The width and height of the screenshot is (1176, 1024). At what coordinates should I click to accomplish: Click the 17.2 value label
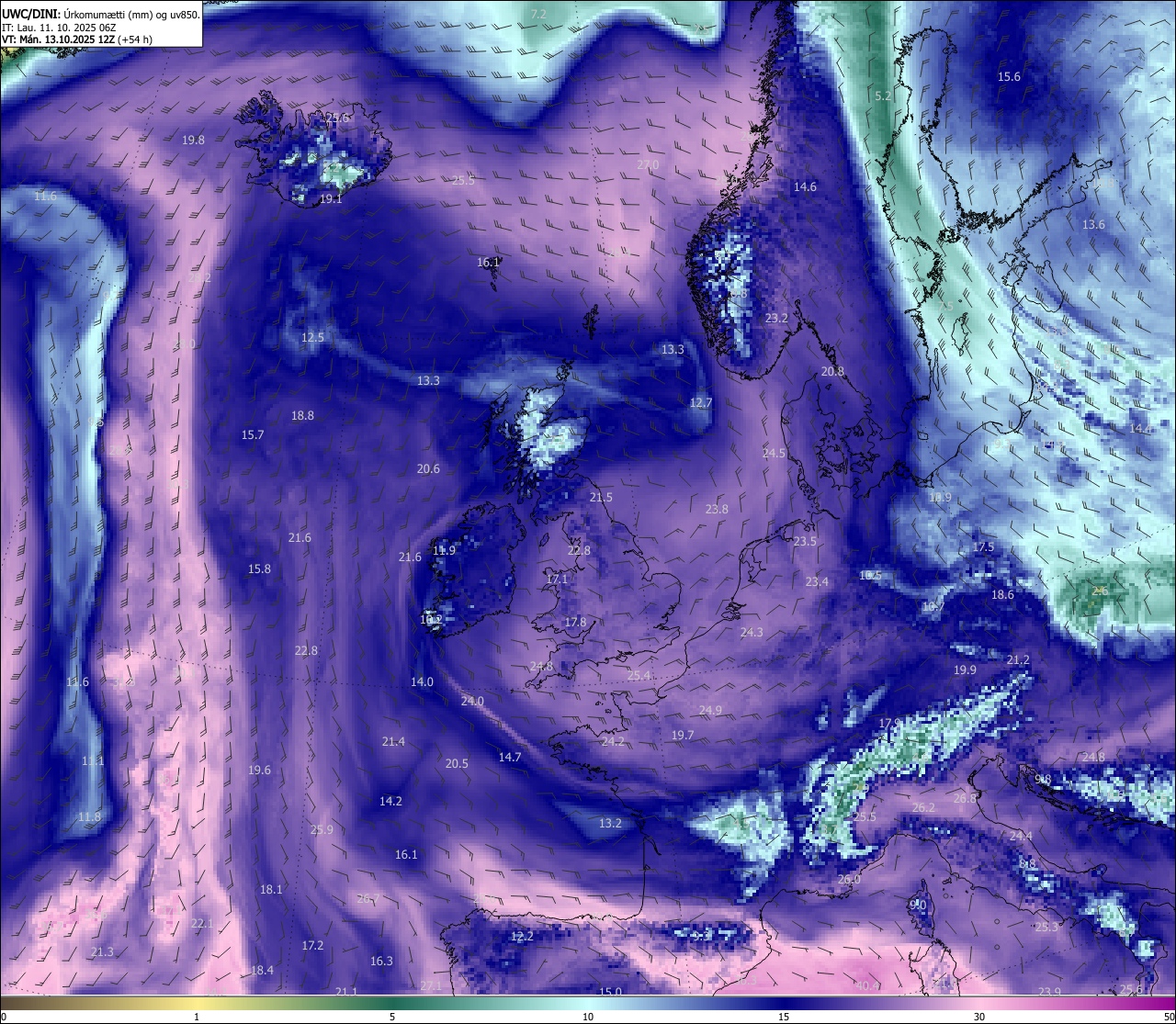312,945
